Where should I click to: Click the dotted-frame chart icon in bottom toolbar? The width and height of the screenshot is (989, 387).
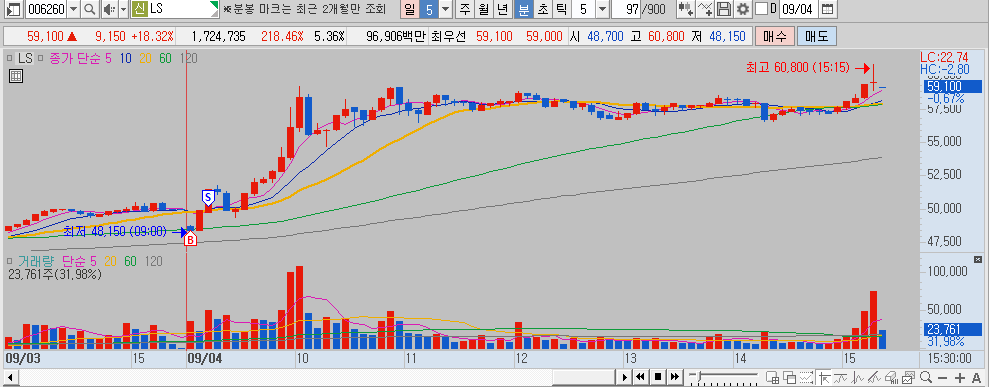(x=806, y=377)
